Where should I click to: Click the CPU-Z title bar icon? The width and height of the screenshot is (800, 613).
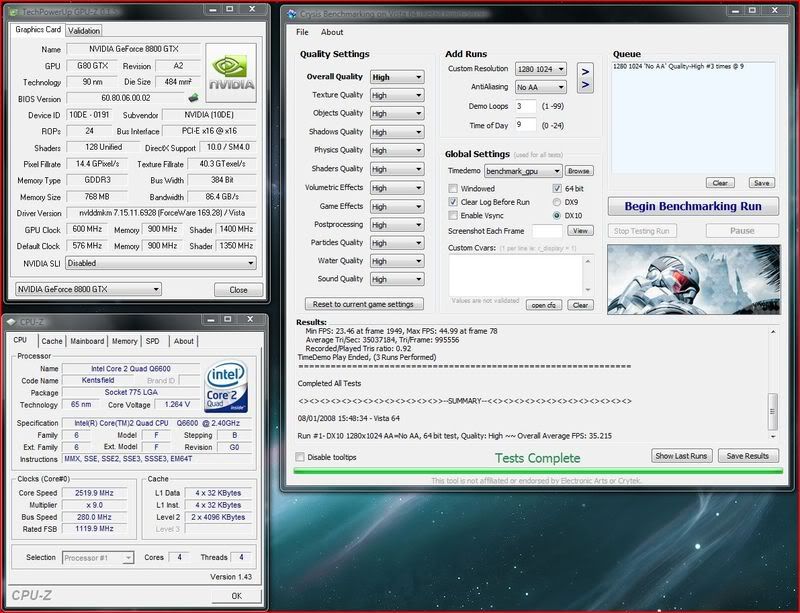[x=11, y=322]
